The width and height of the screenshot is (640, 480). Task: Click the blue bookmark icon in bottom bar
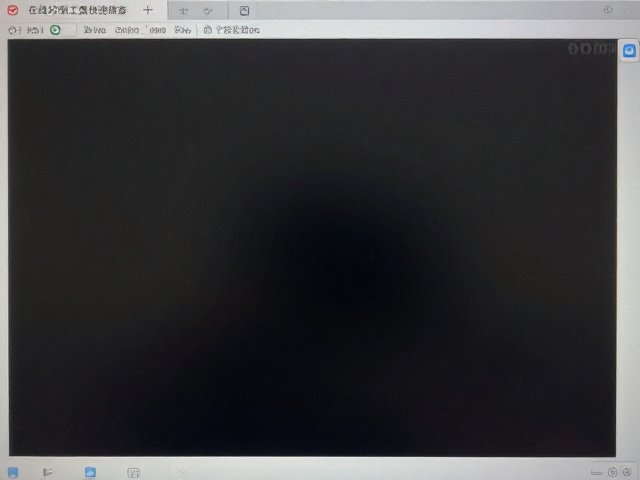(x=13, y=473)
